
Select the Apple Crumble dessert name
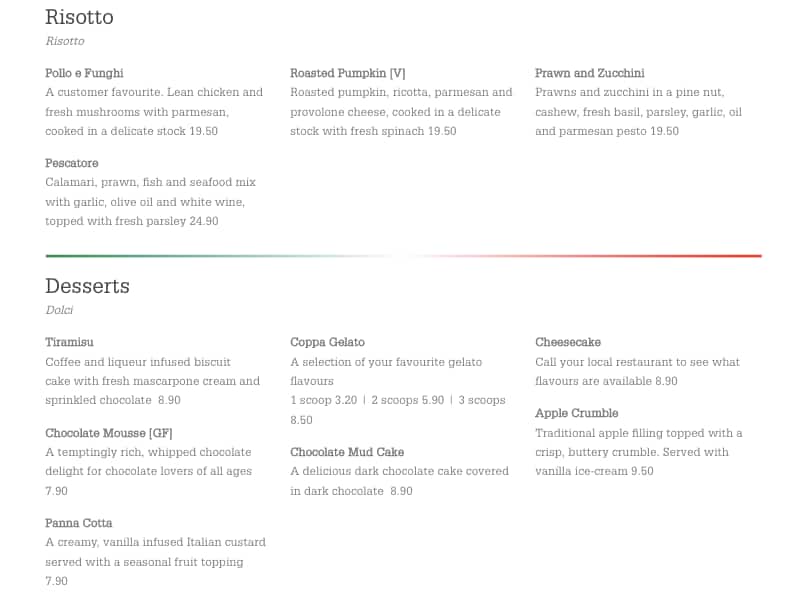[577, 413]
